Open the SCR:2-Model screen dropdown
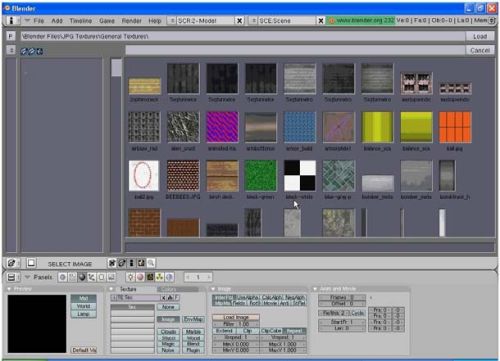 (172, 21)
